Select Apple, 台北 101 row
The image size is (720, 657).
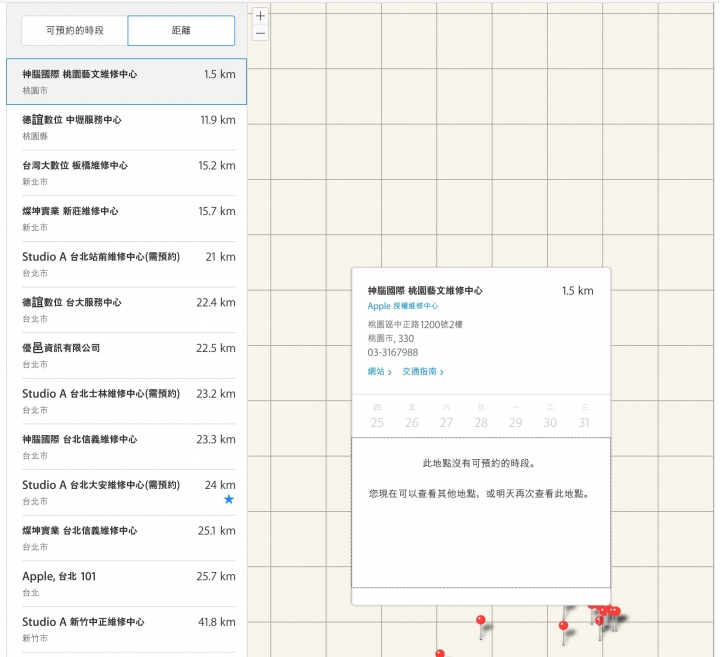129,584
